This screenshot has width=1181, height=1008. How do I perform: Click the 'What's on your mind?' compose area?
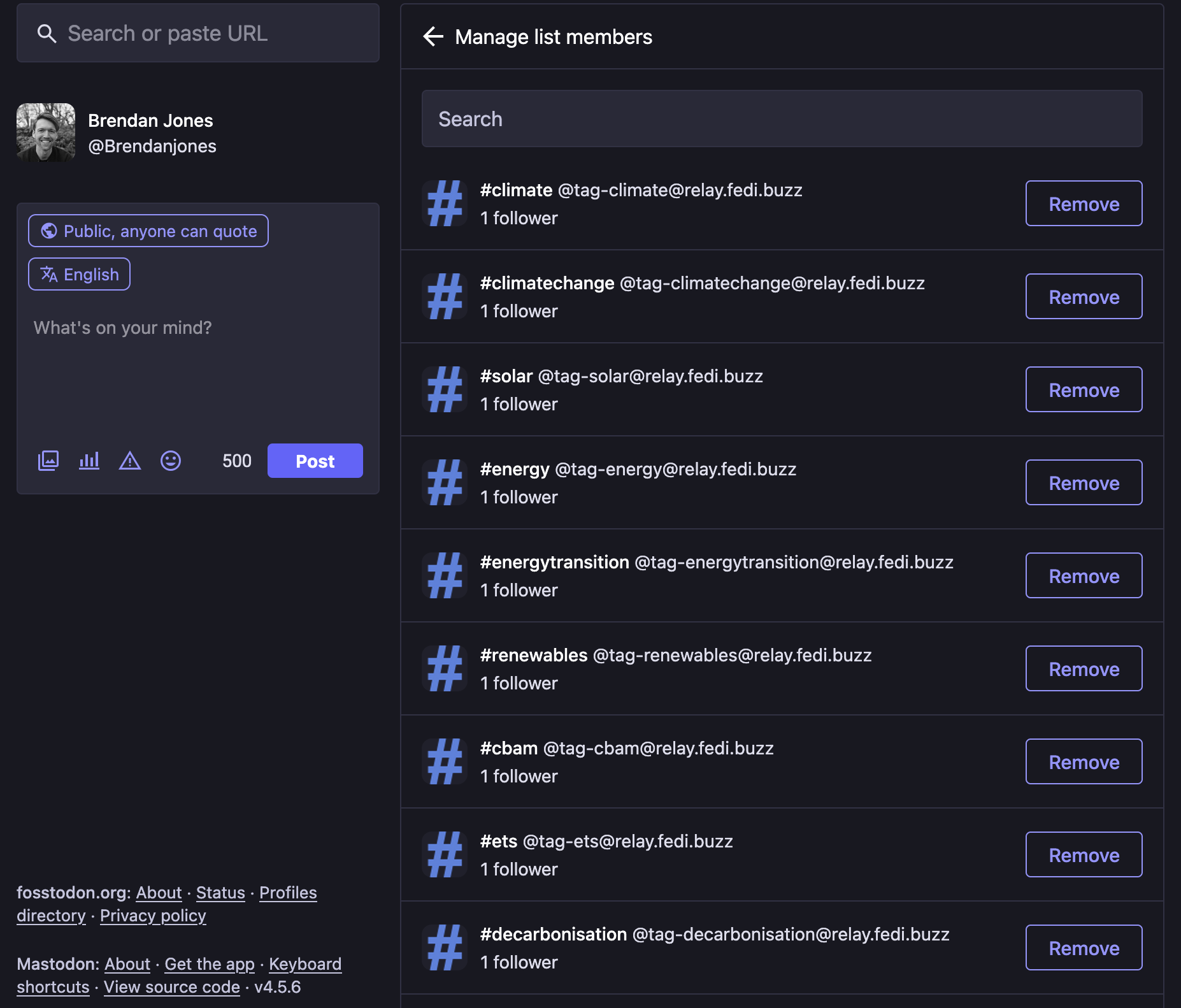[x=197, y=370]
